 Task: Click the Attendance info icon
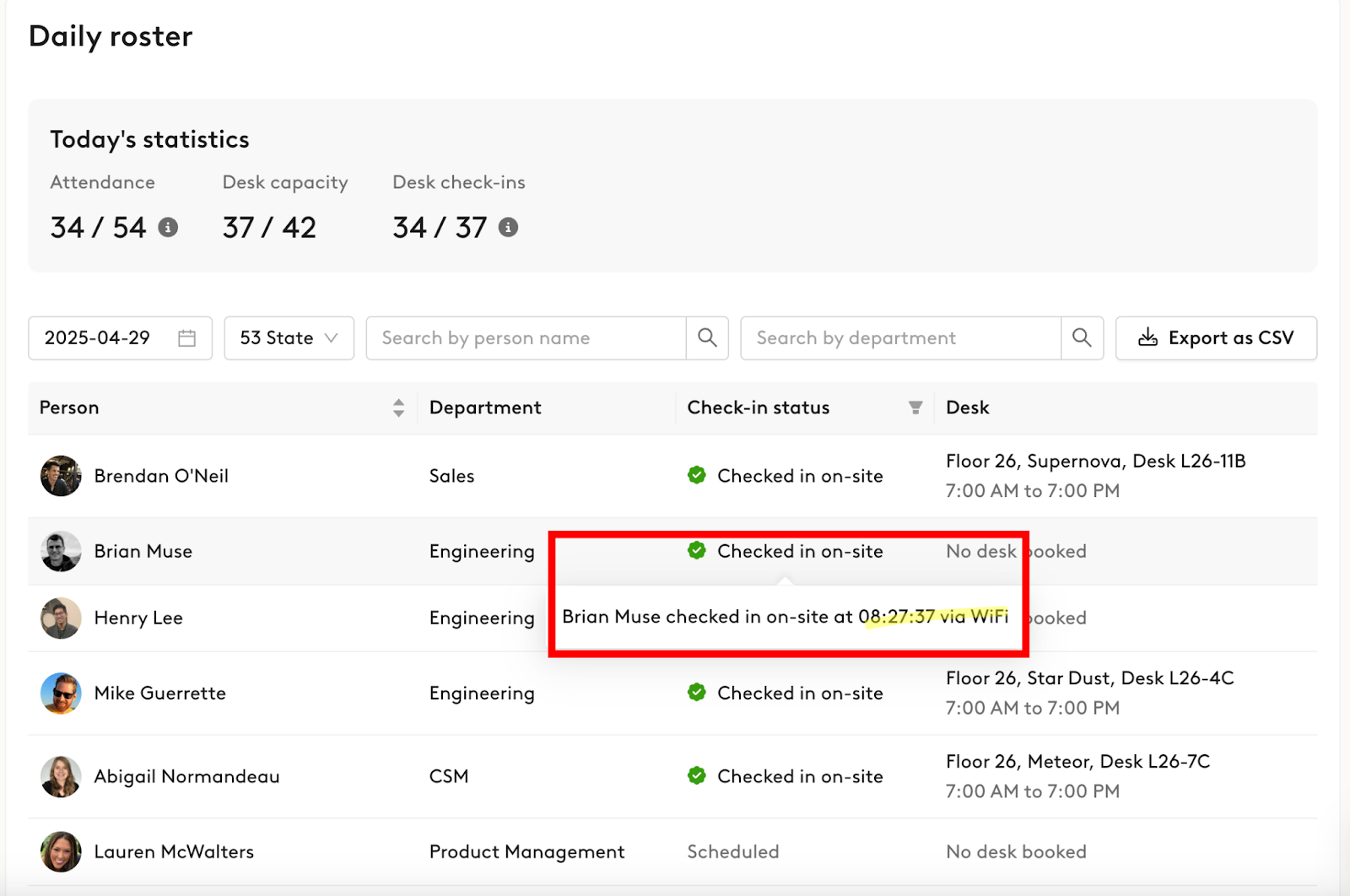(168, 227)
